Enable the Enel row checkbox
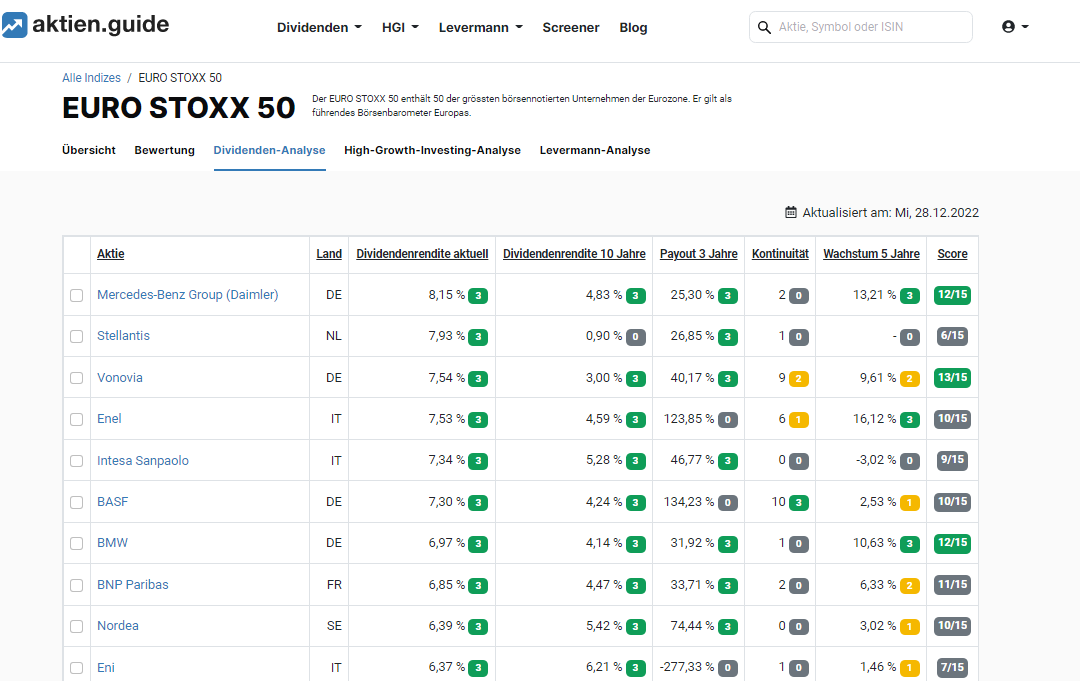The width and height of the screenshot is (1080, 681). [76, 419]
